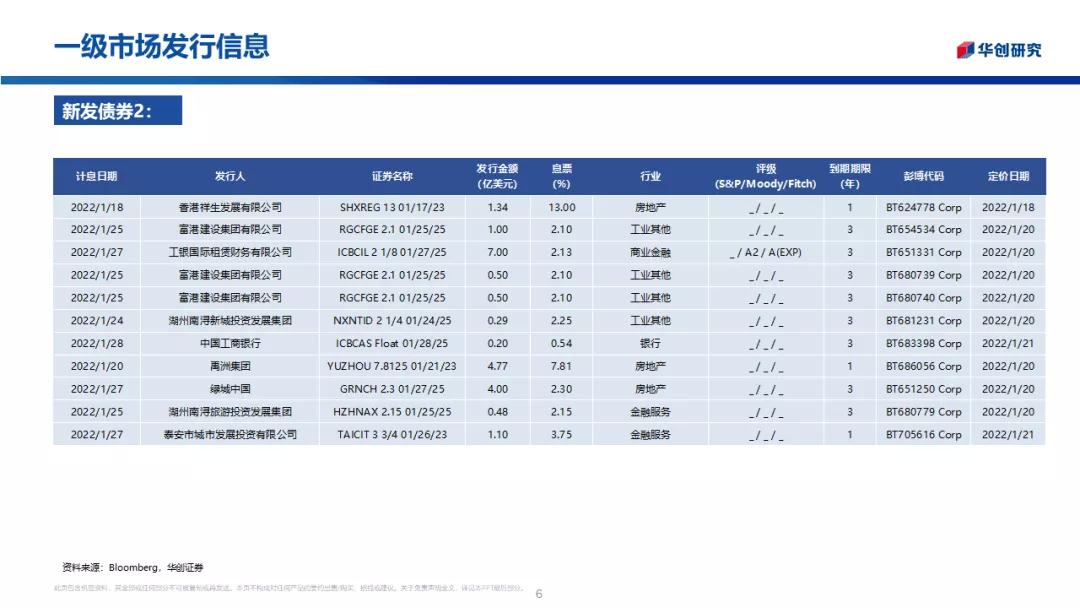Click security ICBCIL 2 1/8 01/27/25
1080x608 pixels.
(392, 252)
